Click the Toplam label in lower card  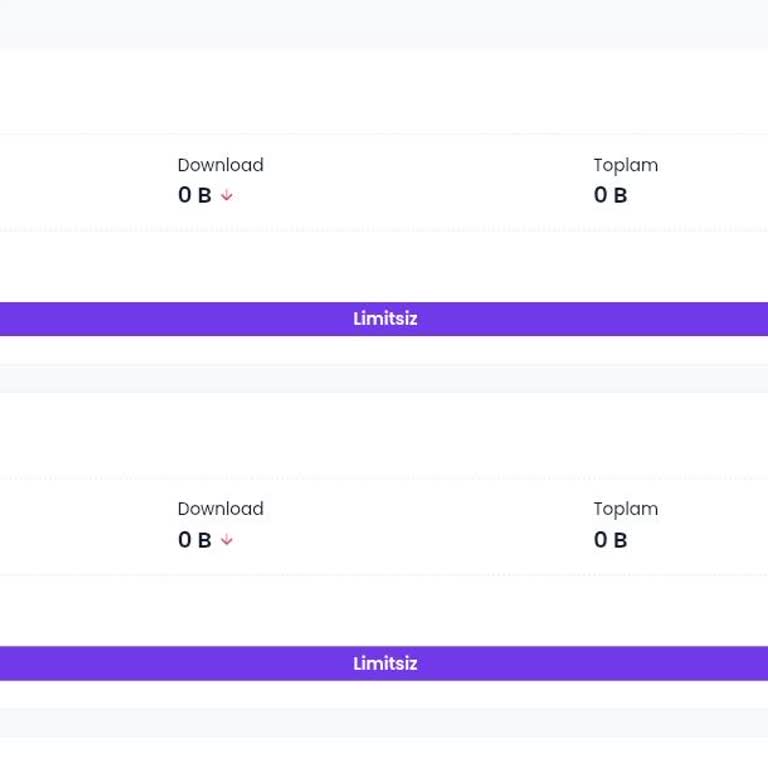click(x=625, y=509)
